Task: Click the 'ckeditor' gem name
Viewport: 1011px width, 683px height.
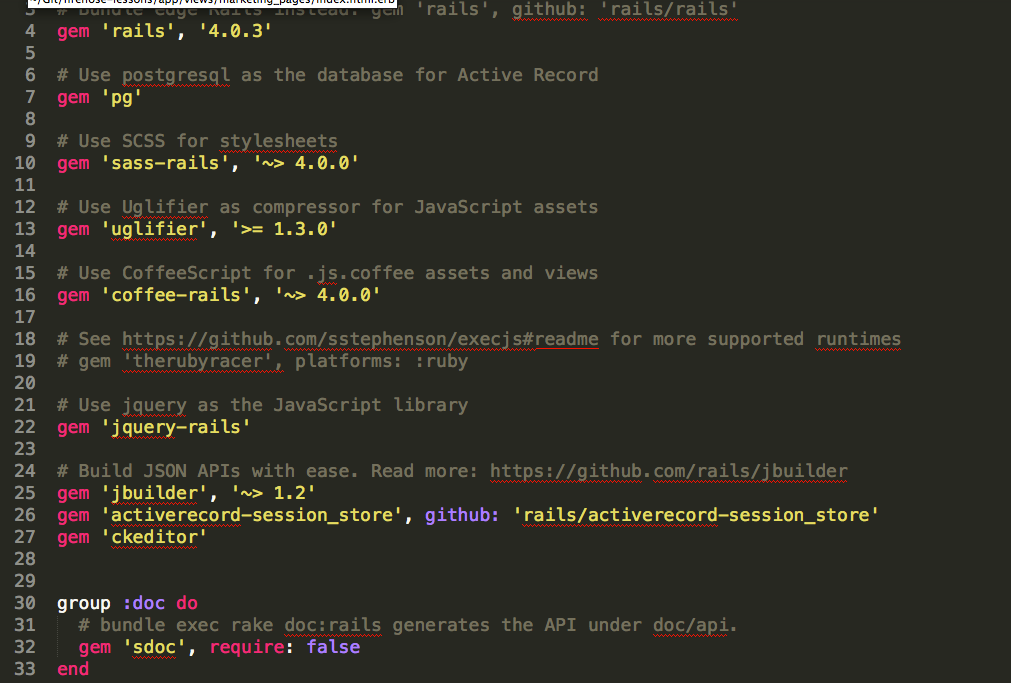Action: pyautogui.click(x=154, y=537)
